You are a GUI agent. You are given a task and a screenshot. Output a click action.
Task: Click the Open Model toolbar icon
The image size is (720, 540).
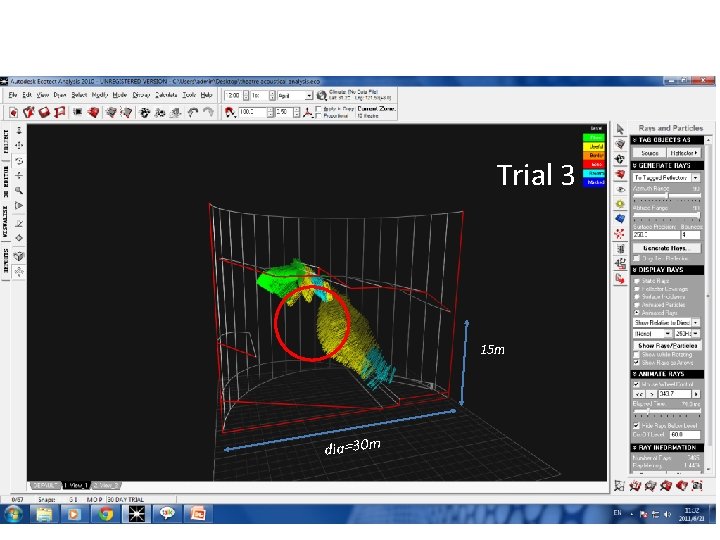(28, 112)
